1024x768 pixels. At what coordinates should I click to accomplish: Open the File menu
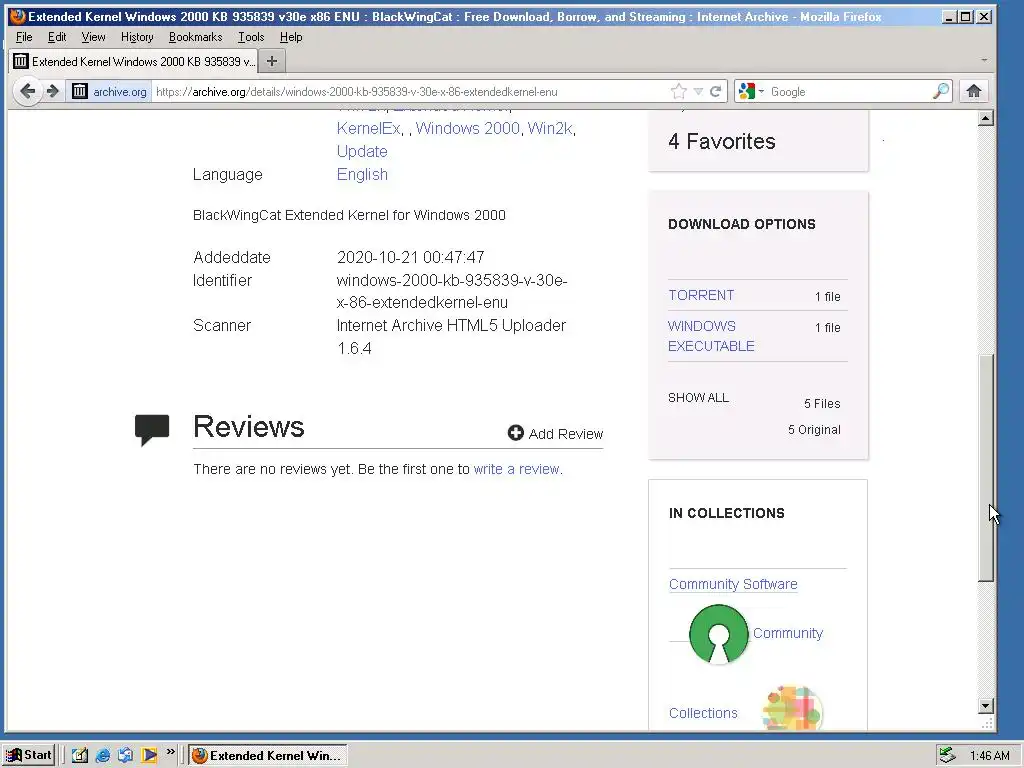pos(24,37)
